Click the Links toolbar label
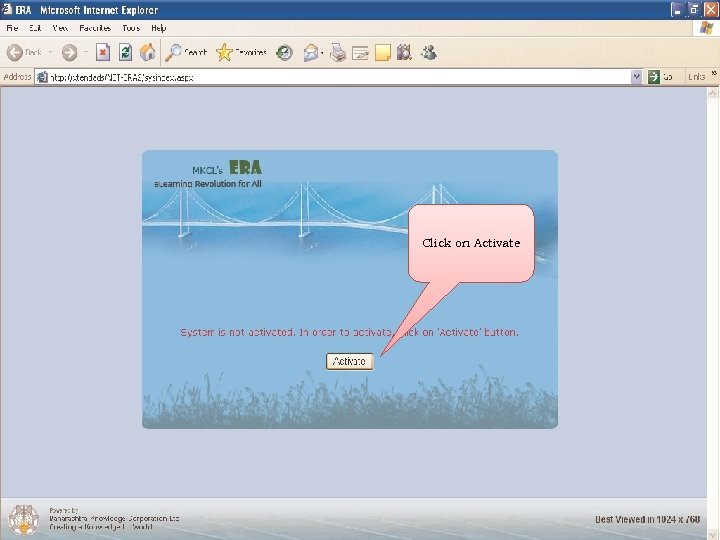The image size is (720, 540). [x=696, y=77]
